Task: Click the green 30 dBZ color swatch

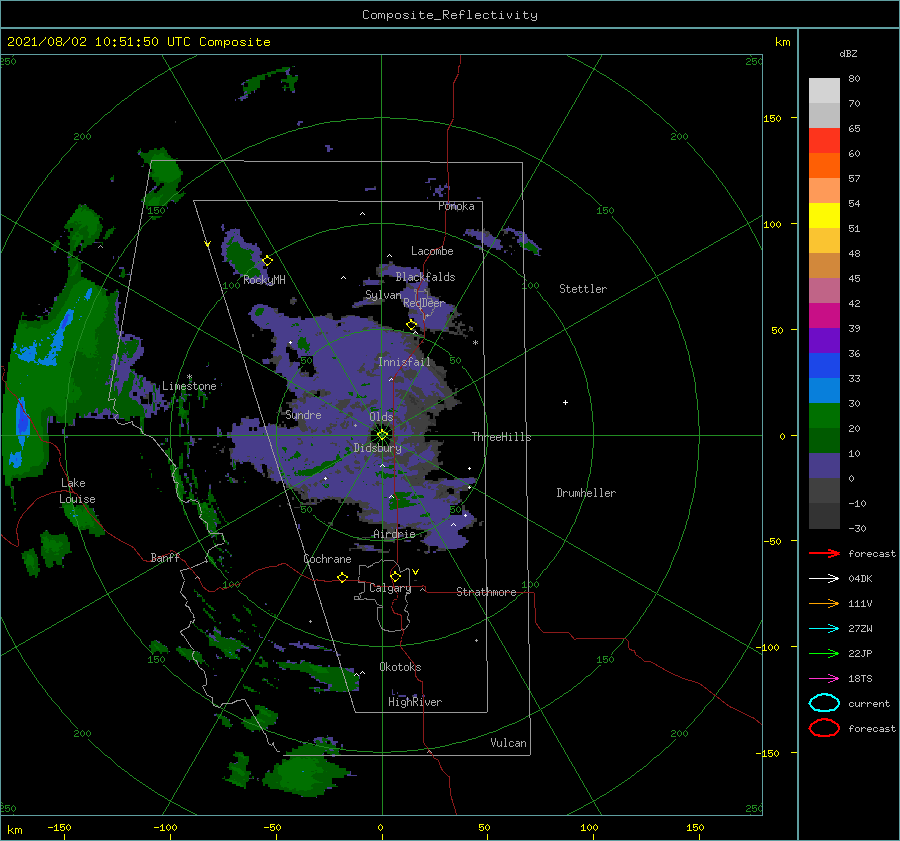Action: [x=824, y=415]
